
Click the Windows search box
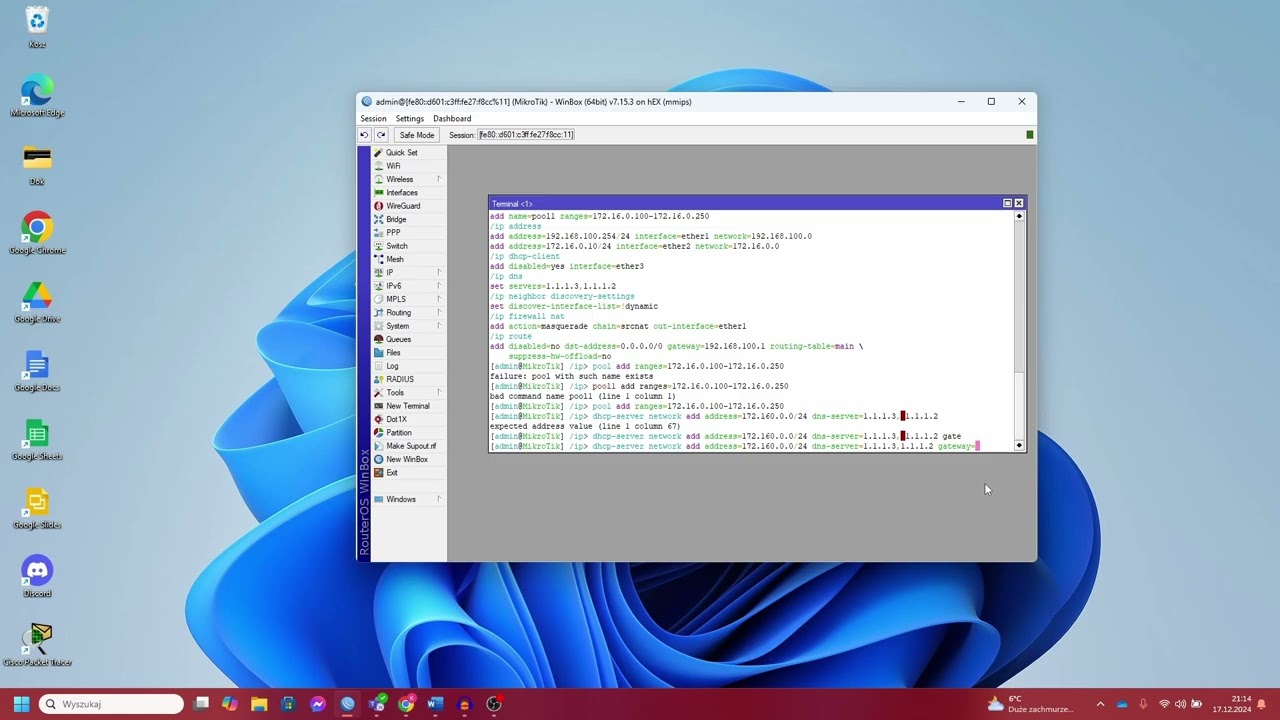point(112,704)
